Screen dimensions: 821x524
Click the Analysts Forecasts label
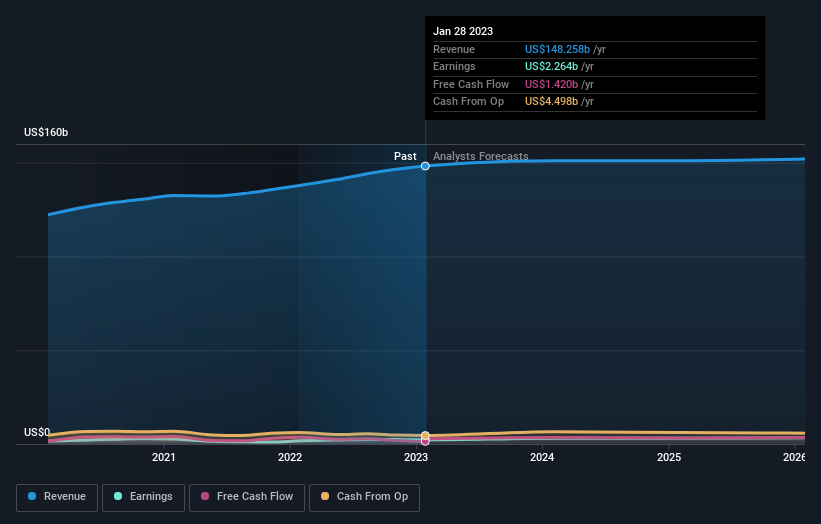tap(481, 156)
